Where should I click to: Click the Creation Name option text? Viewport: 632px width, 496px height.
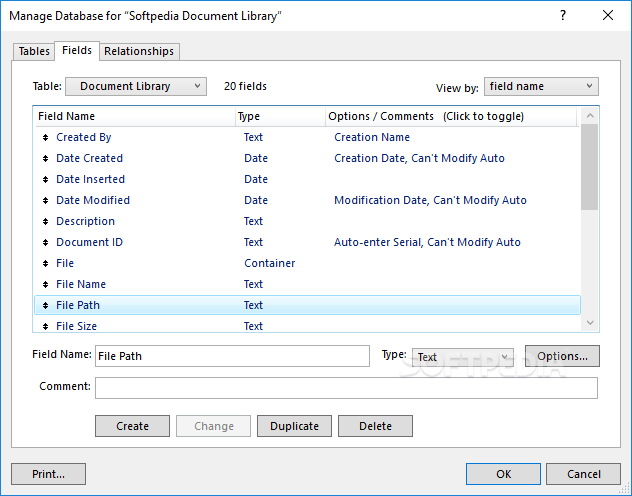(x=372, y=137)
